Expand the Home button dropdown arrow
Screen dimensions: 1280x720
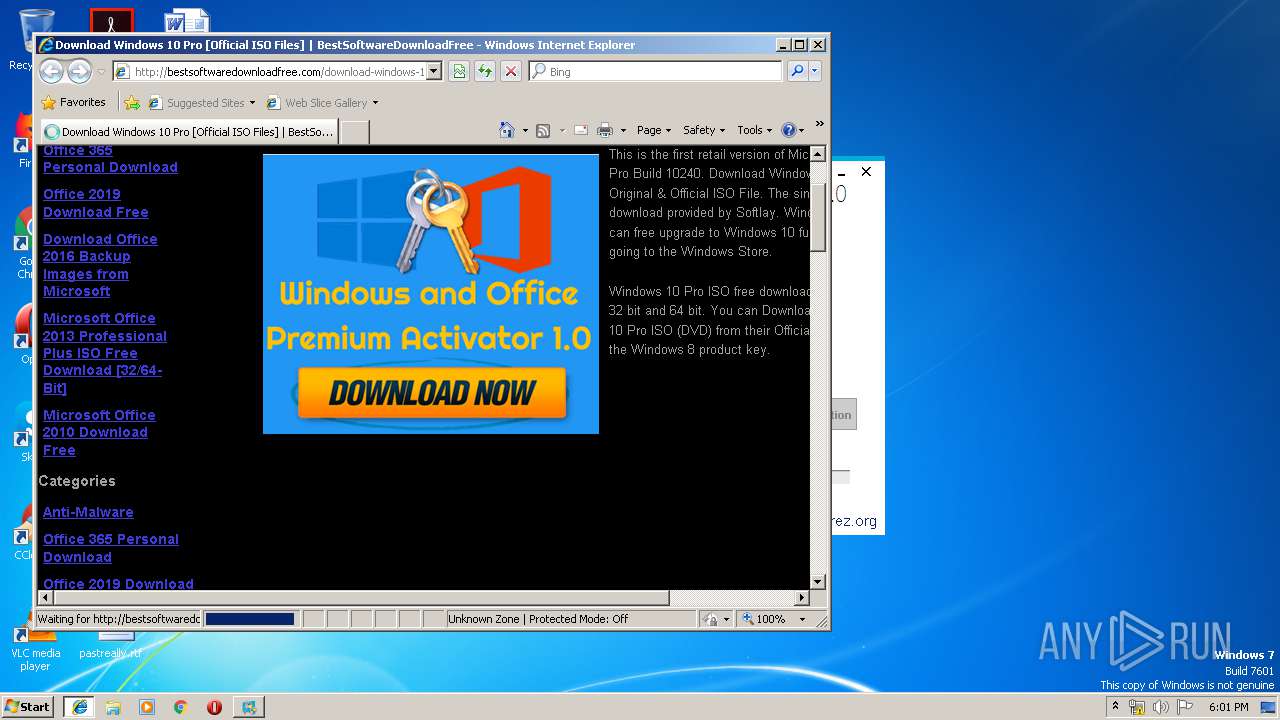tap(525, 130)
